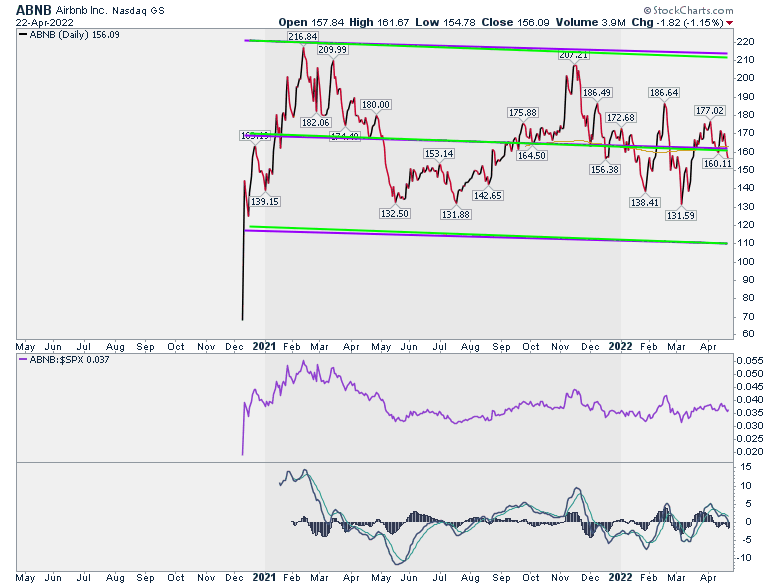
Task: Click the 142.65 price label
Action: click(x=488, y=195)
